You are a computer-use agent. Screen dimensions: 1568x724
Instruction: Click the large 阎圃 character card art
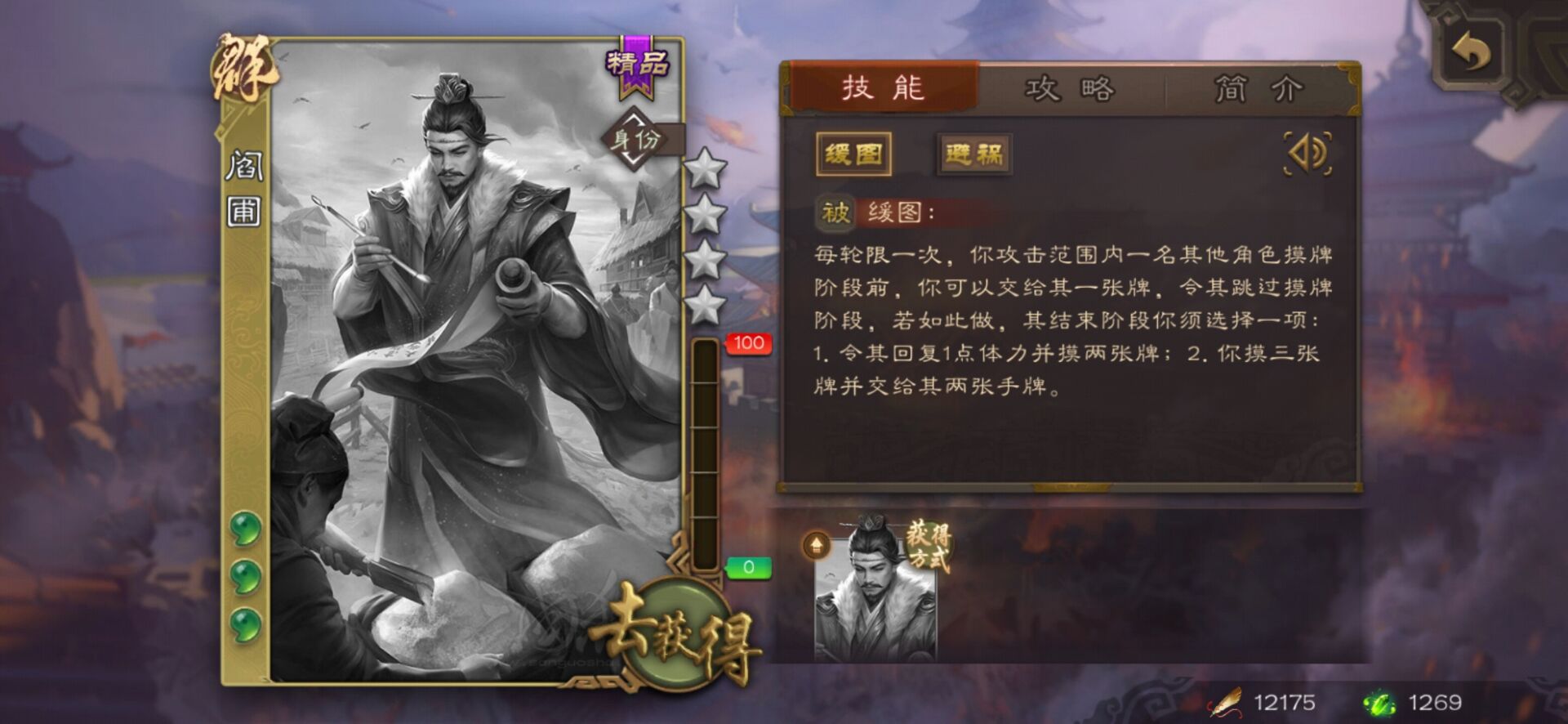[x=476, y=360]
